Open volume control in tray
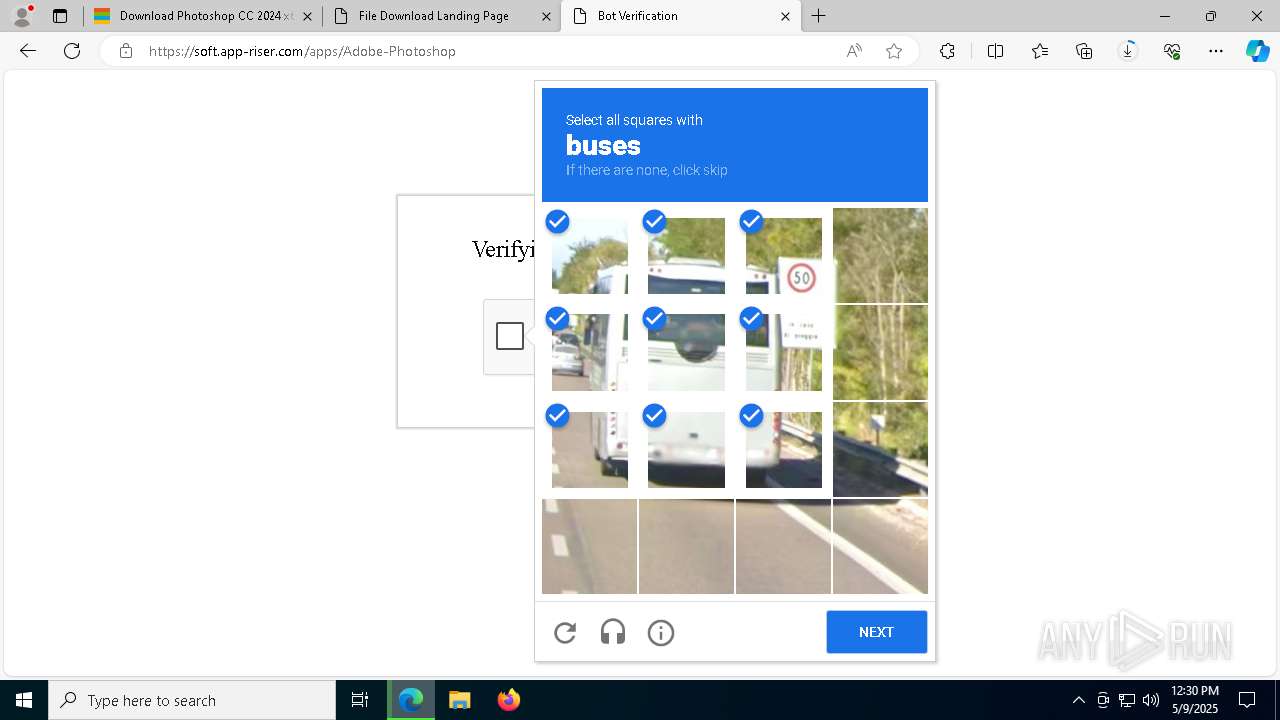Screen dimensions: 1280x720 tap(1151, 700)
